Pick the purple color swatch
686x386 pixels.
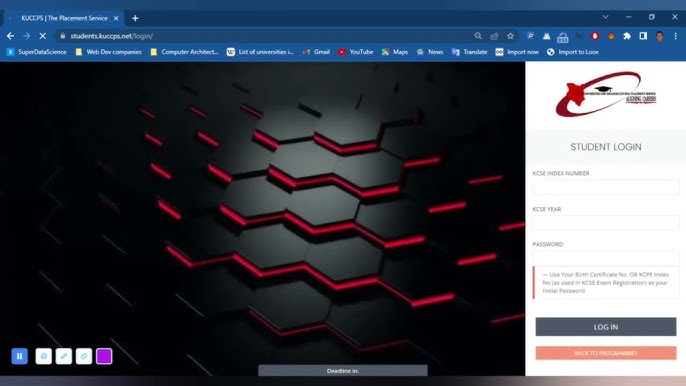tap(104, 356)
